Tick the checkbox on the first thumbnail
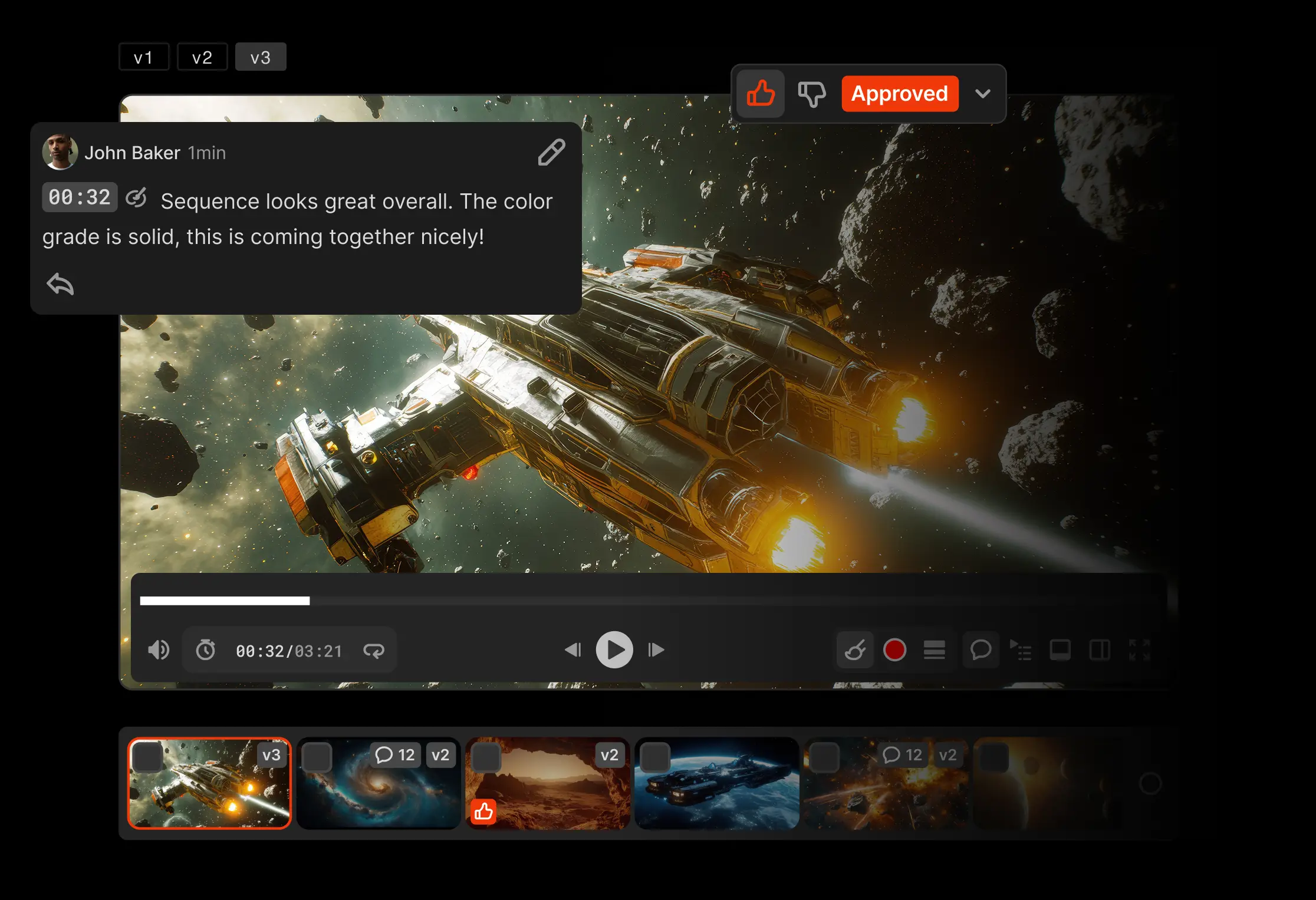The image size is (1316, 900). tap(147, 756)
